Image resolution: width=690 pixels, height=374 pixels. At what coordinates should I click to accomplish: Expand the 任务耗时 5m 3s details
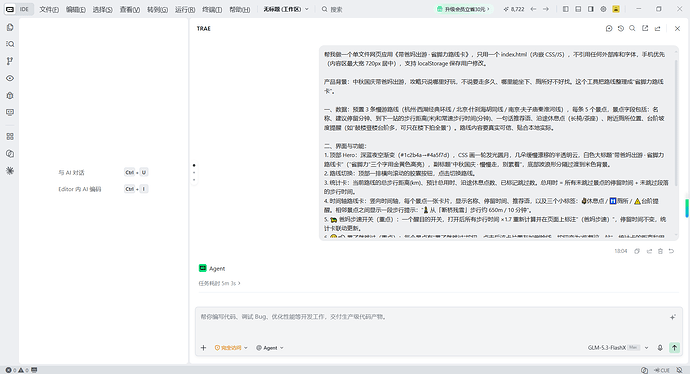point(219,283)
